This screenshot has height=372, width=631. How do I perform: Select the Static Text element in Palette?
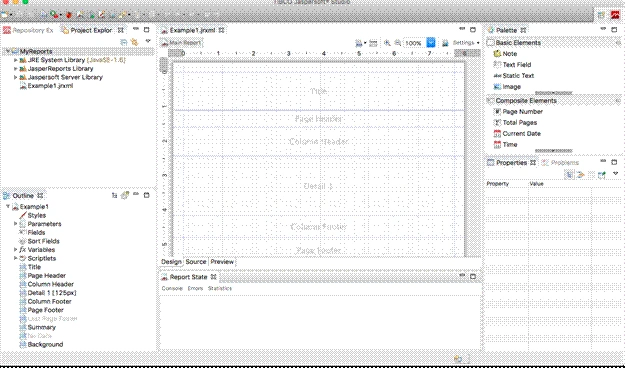coord(513,75)
